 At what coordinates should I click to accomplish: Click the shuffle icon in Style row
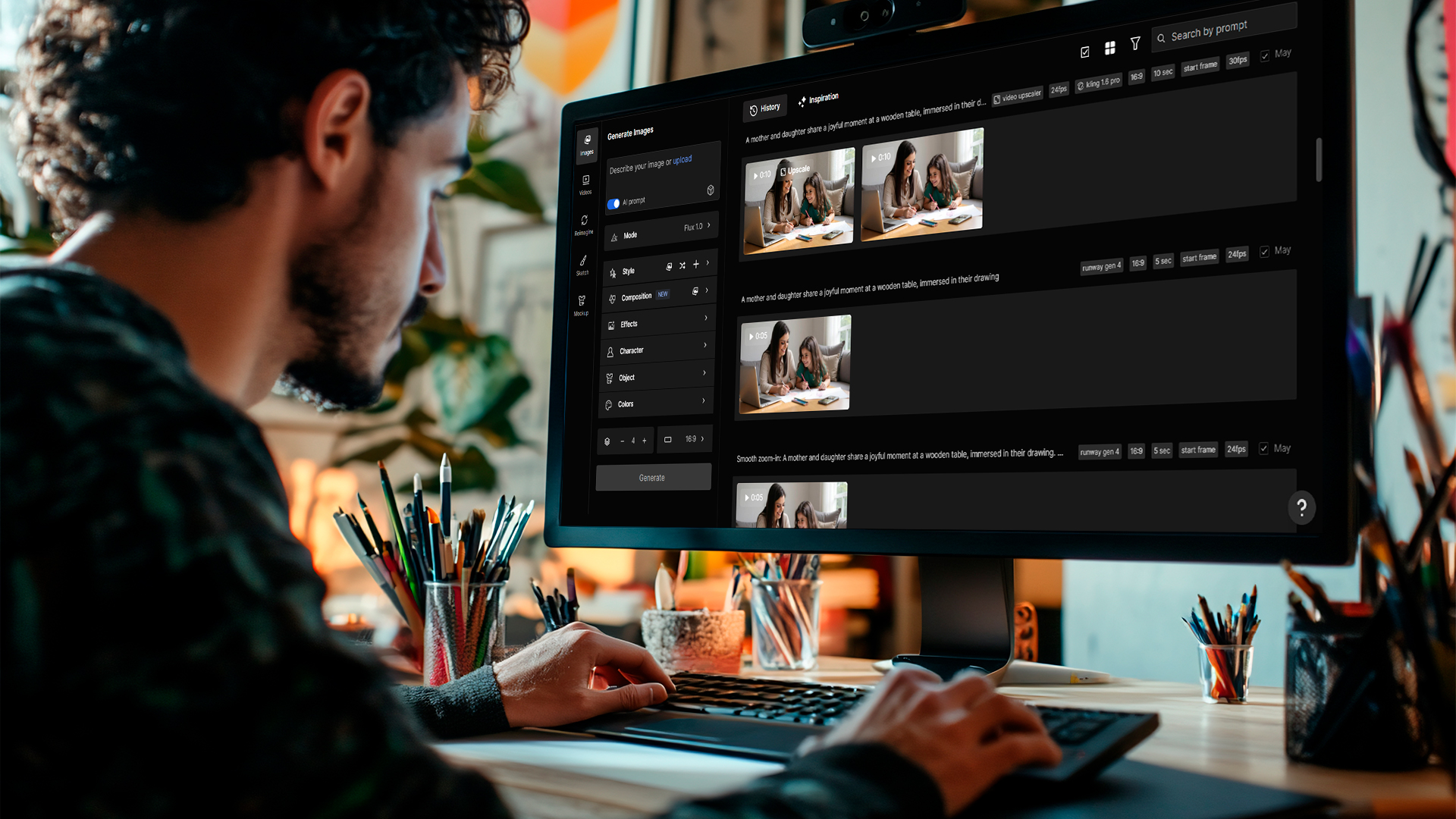click(682, 265)
